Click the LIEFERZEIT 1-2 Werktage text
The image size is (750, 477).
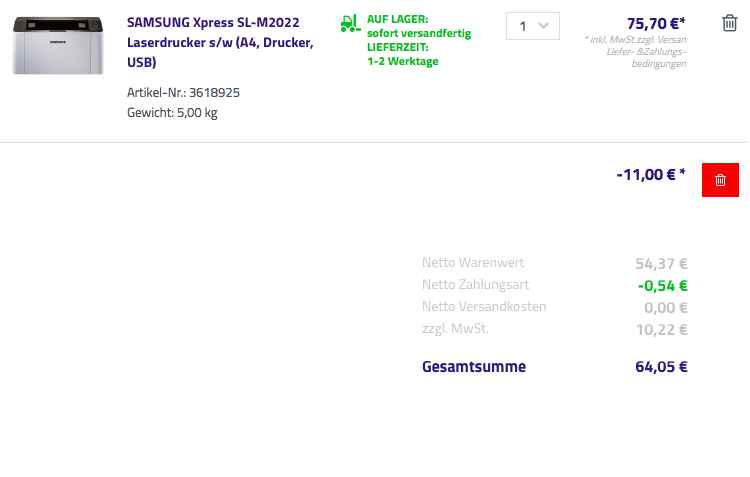[402, 54]
